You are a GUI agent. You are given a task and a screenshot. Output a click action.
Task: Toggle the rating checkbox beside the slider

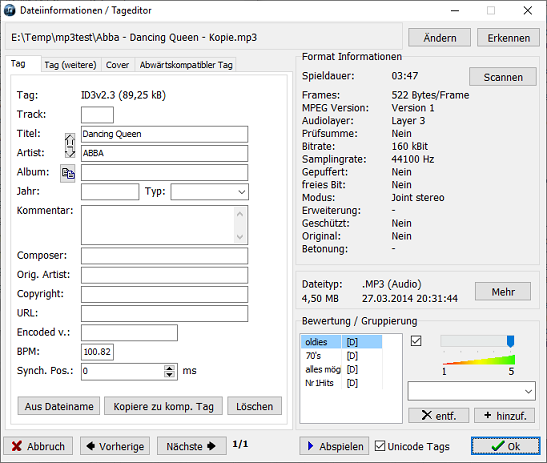point(416,341)
